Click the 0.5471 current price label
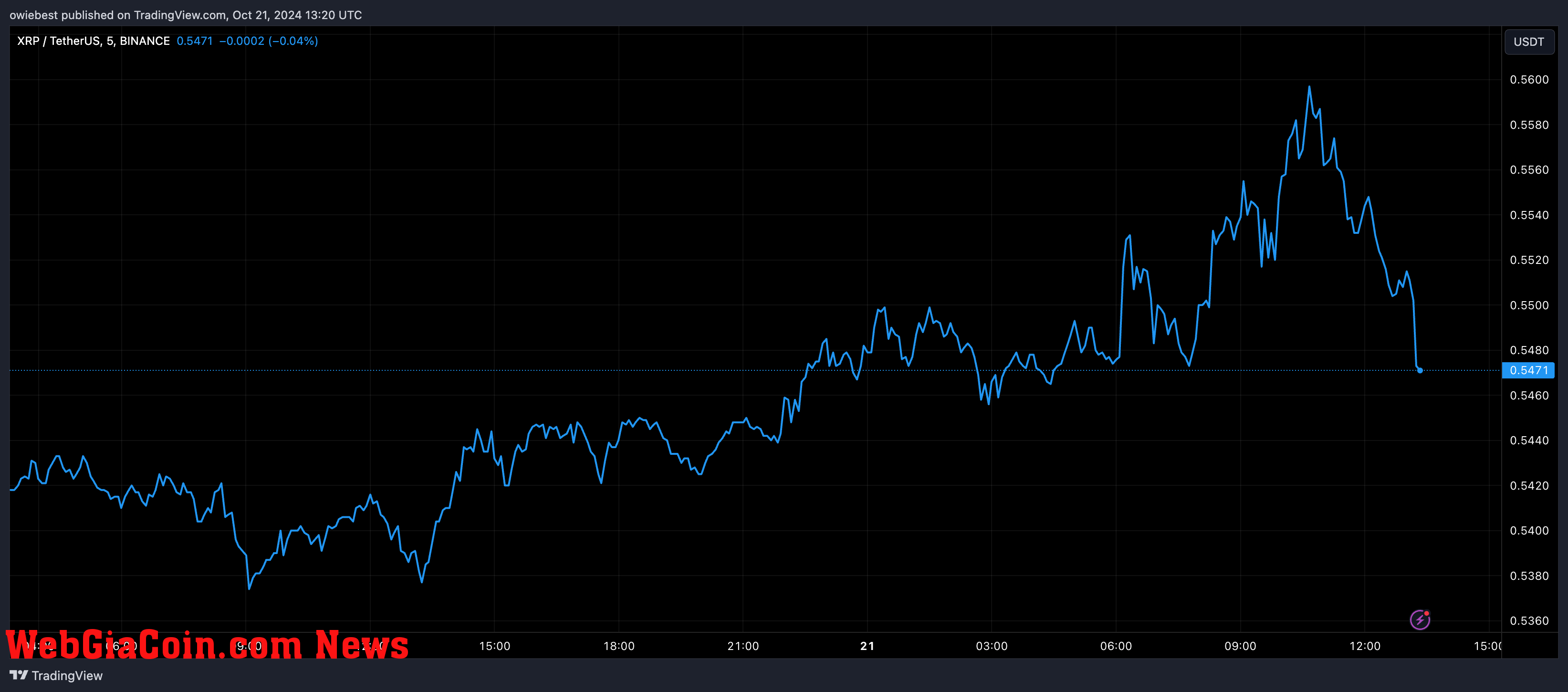The height and width of the screenshot is (692, 1568). point(1528,370)
